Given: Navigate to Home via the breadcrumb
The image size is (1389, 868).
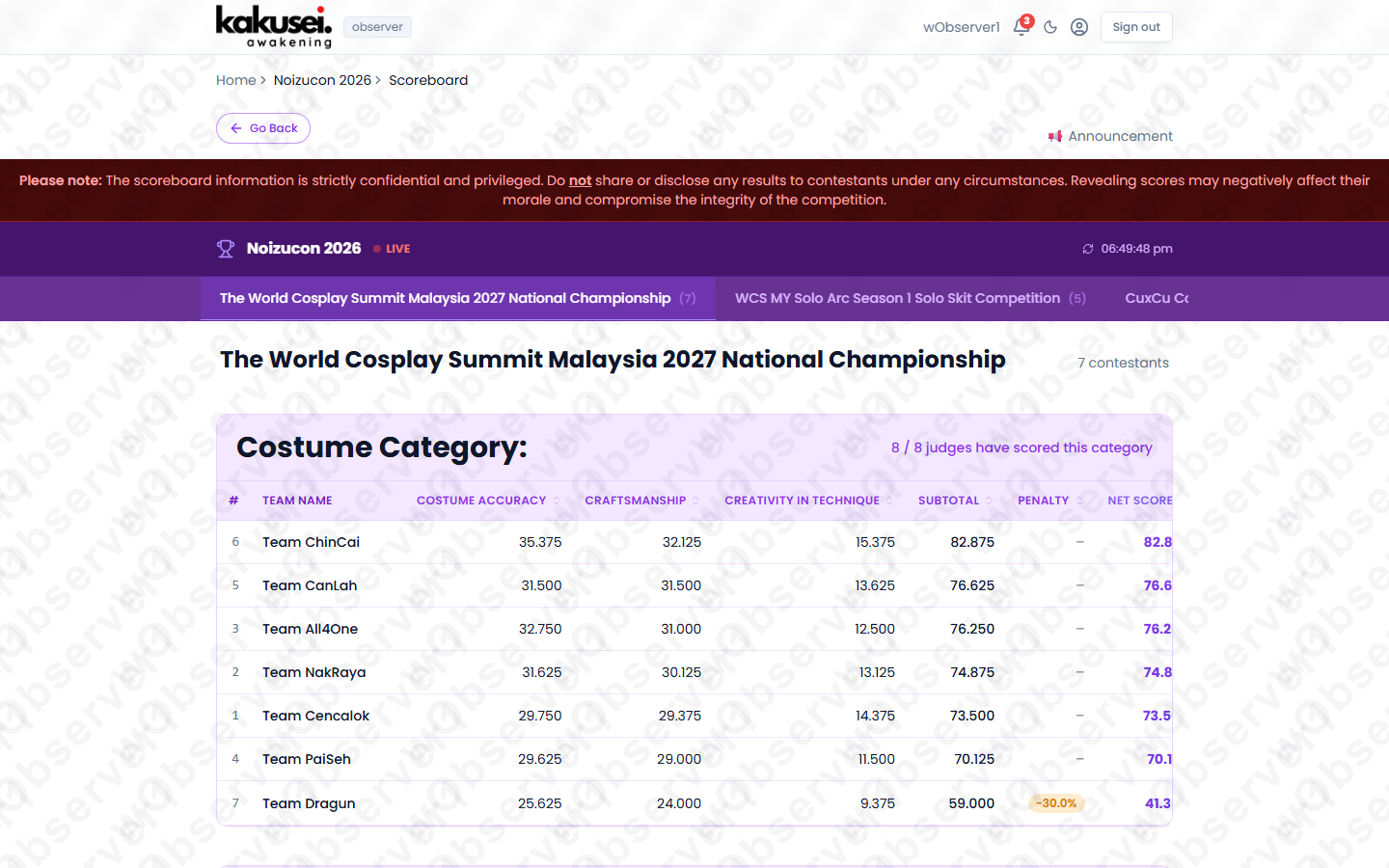Looking at the screenshot, I should [236, 80].
